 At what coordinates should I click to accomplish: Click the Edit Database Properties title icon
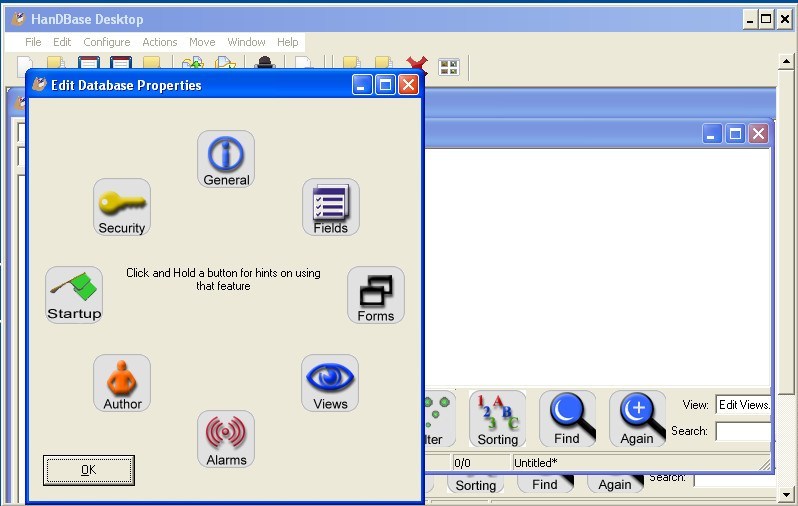[x=39, y=84]
